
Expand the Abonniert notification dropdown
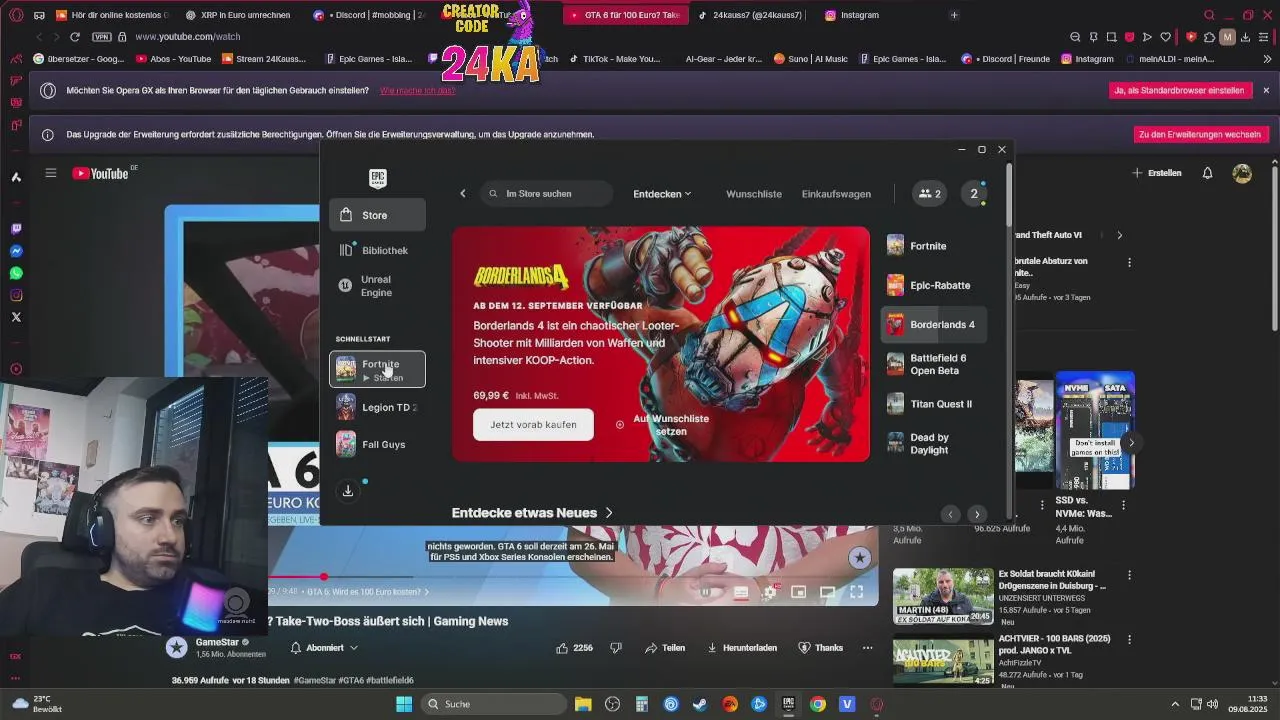[325, 648]
